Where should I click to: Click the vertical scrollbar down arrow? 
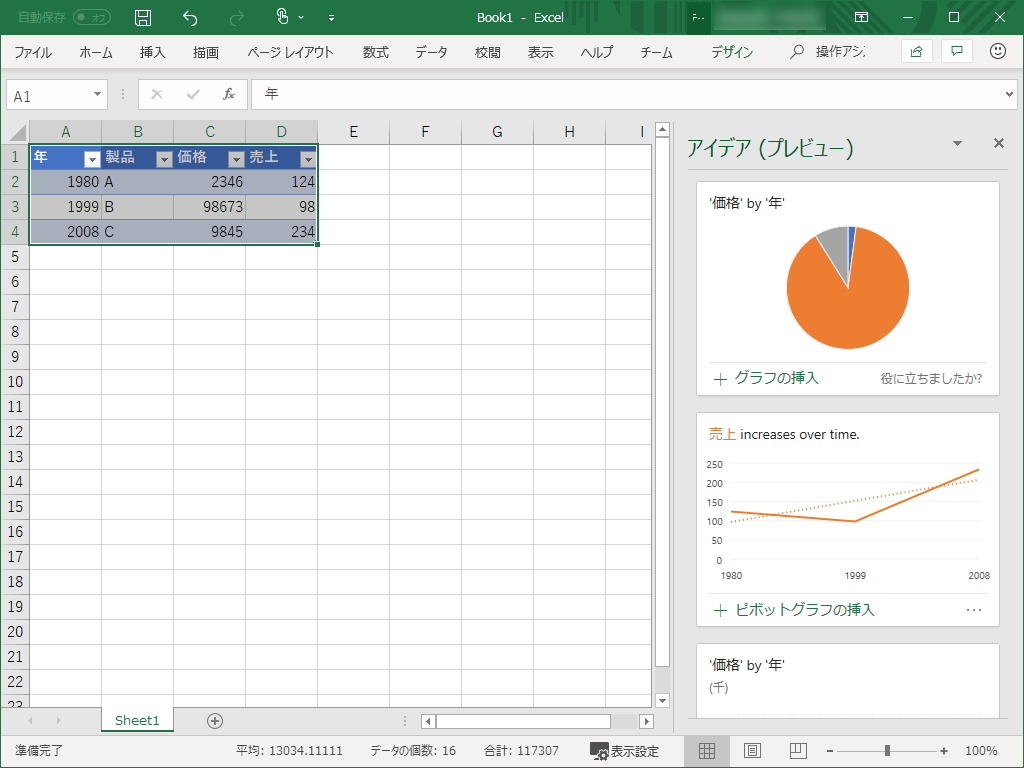click(x=662, y=701)
